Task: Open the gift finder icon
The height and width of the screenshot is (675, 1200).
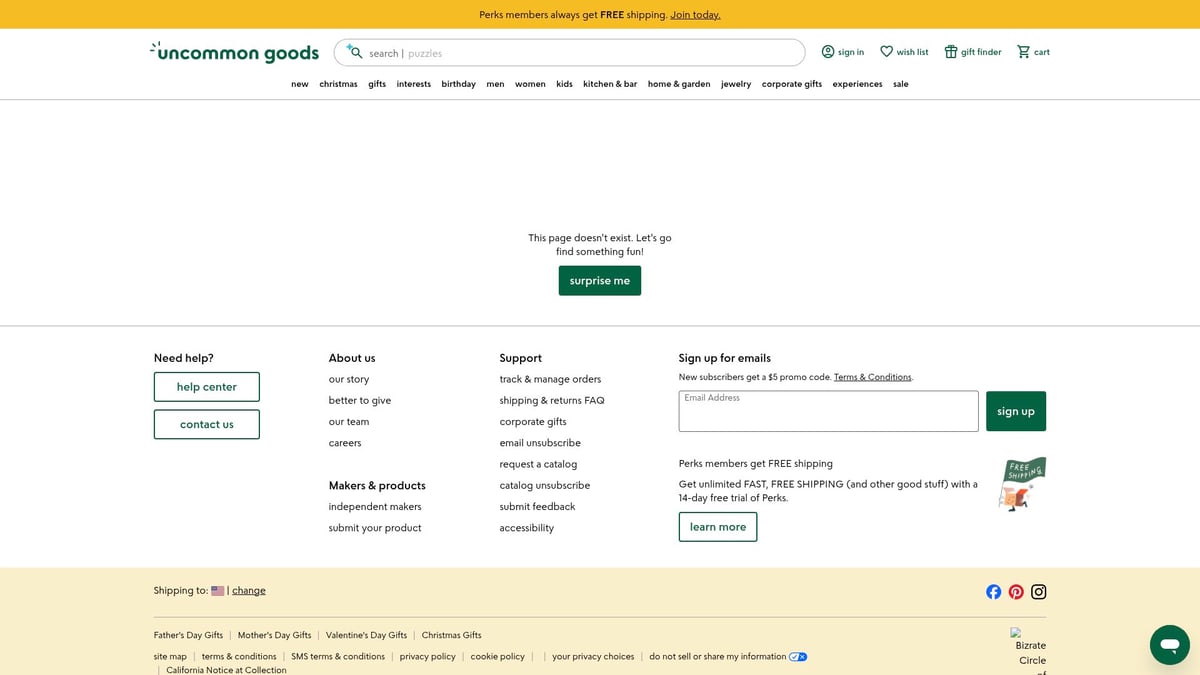Action: [950, 52]
